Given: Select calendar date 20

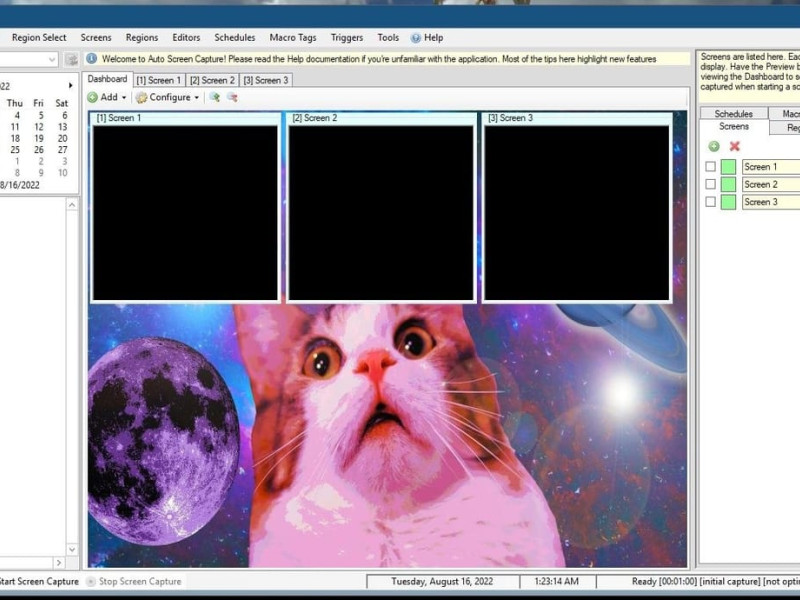Looking at the screenshot, I should [62, 138].
